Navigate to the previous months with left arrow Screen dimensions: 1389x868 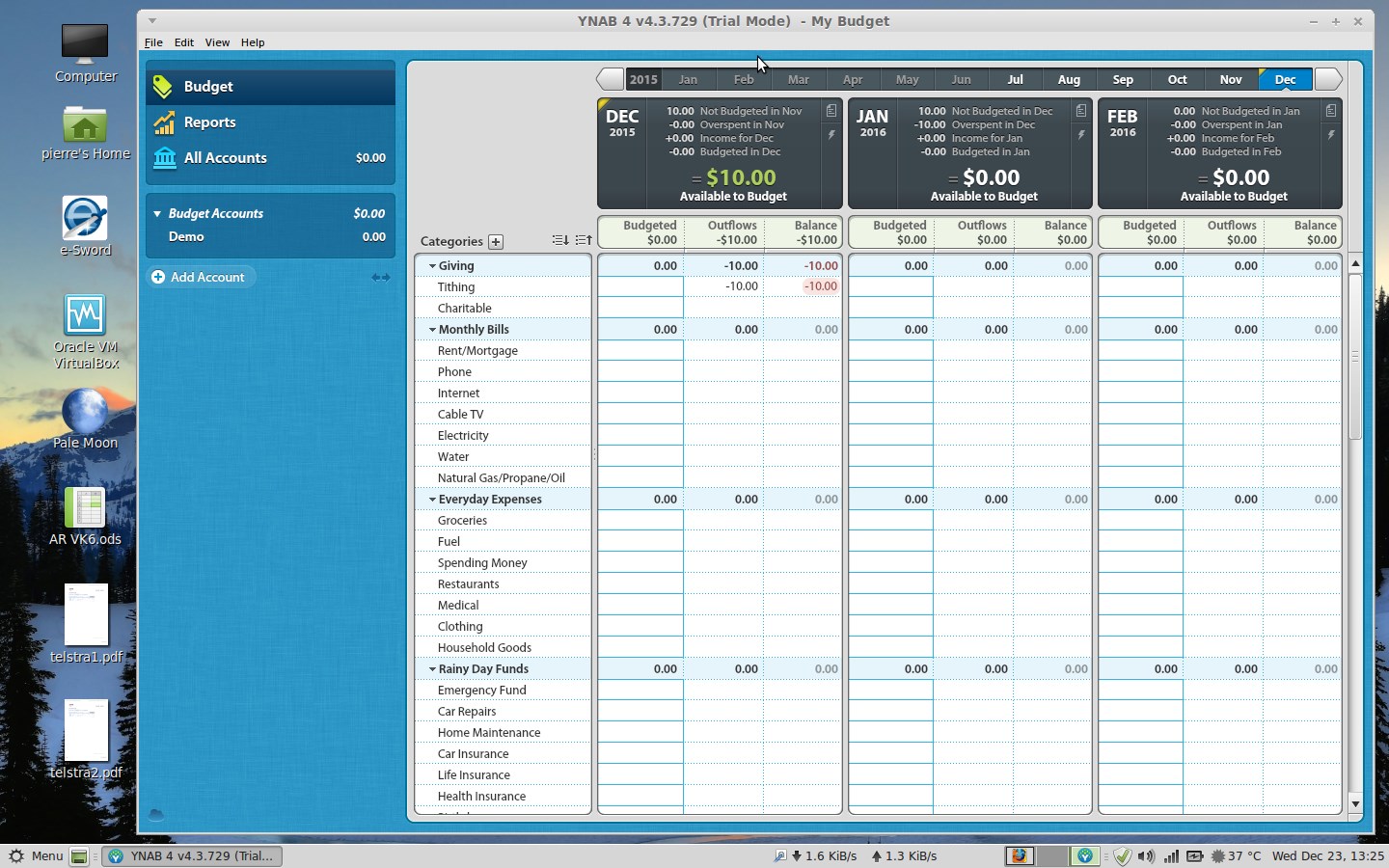pyautogui.click(x=610, y=80)
